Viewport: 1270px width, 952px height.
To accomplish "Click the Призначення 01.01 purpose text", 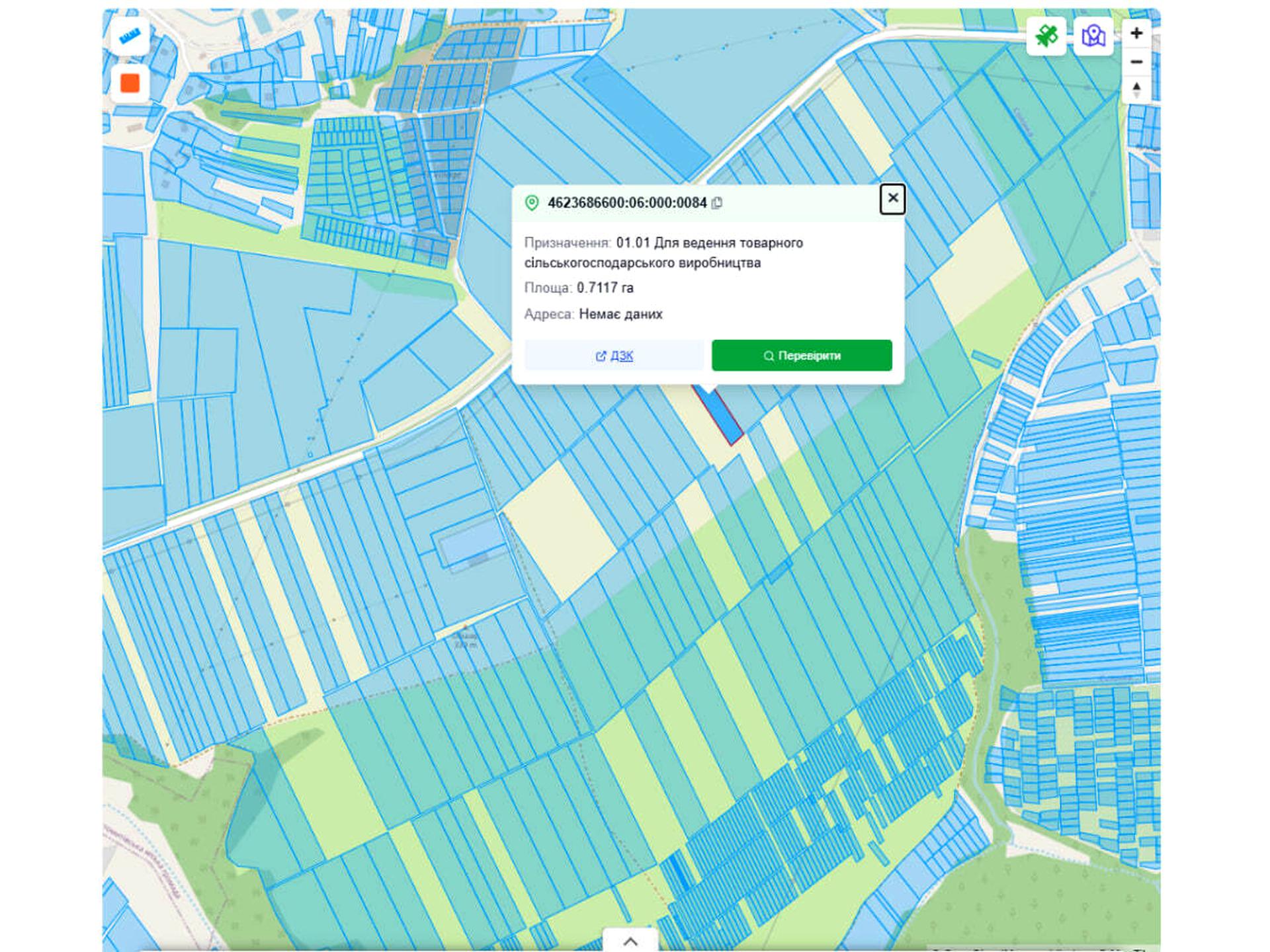I will [x=709, y=243].
